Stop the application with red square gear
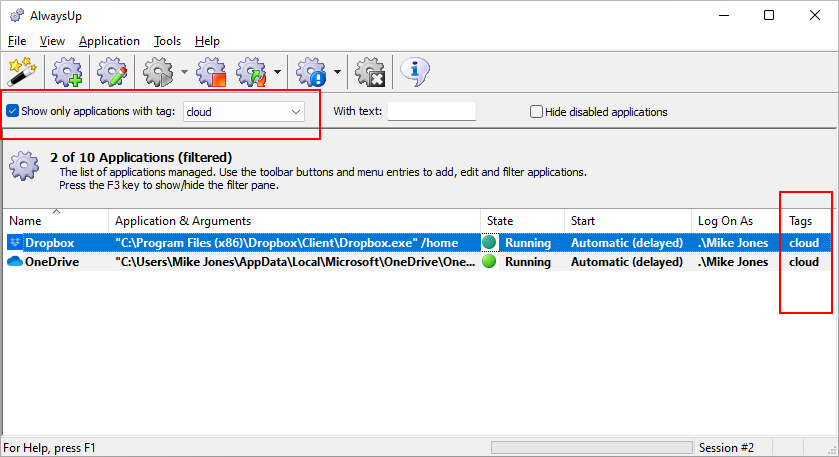Image resolution: width=839 pixels, height=457 pixels. (211, 72)
